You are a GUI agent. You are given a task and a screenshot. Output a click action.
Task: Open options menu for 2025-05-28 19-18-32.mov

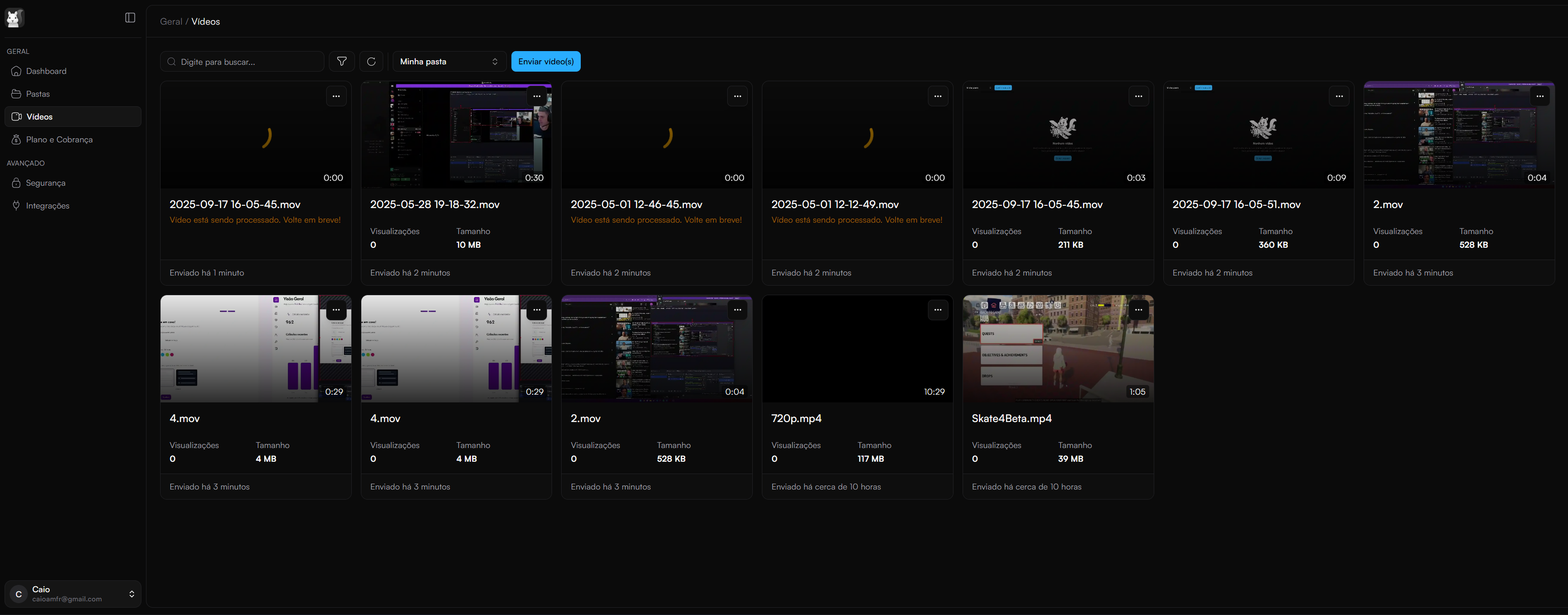pyautogui.click(x=537, y=96)
